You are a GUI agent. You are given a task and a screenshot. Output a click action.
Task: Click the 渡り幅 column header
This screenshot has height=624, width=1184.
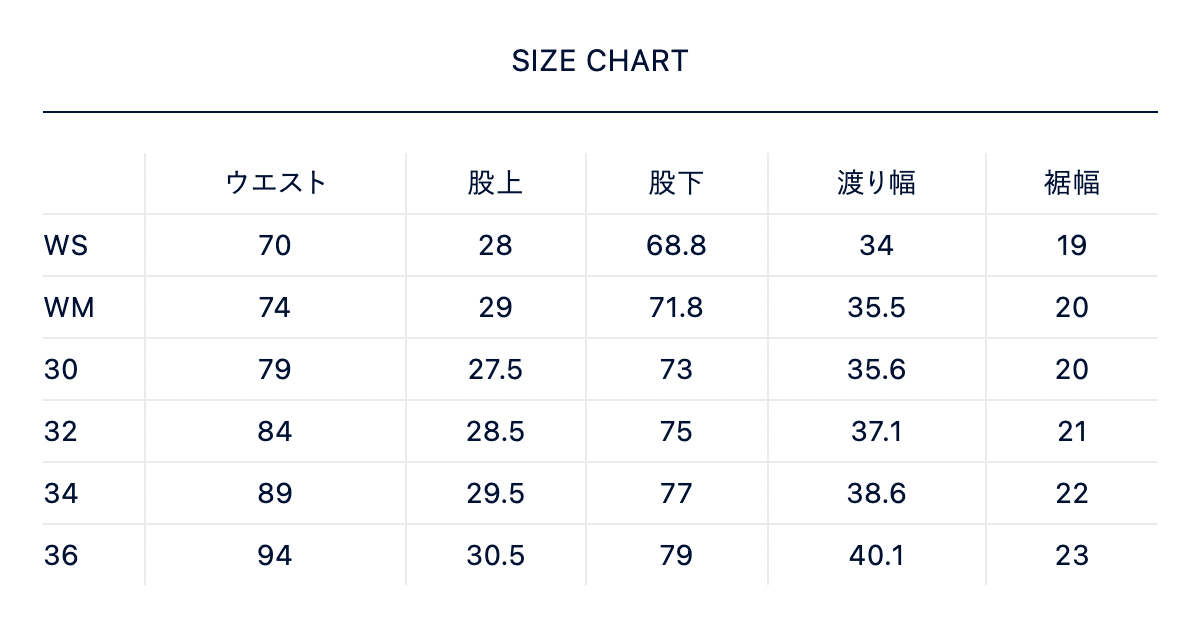point(876,183)
